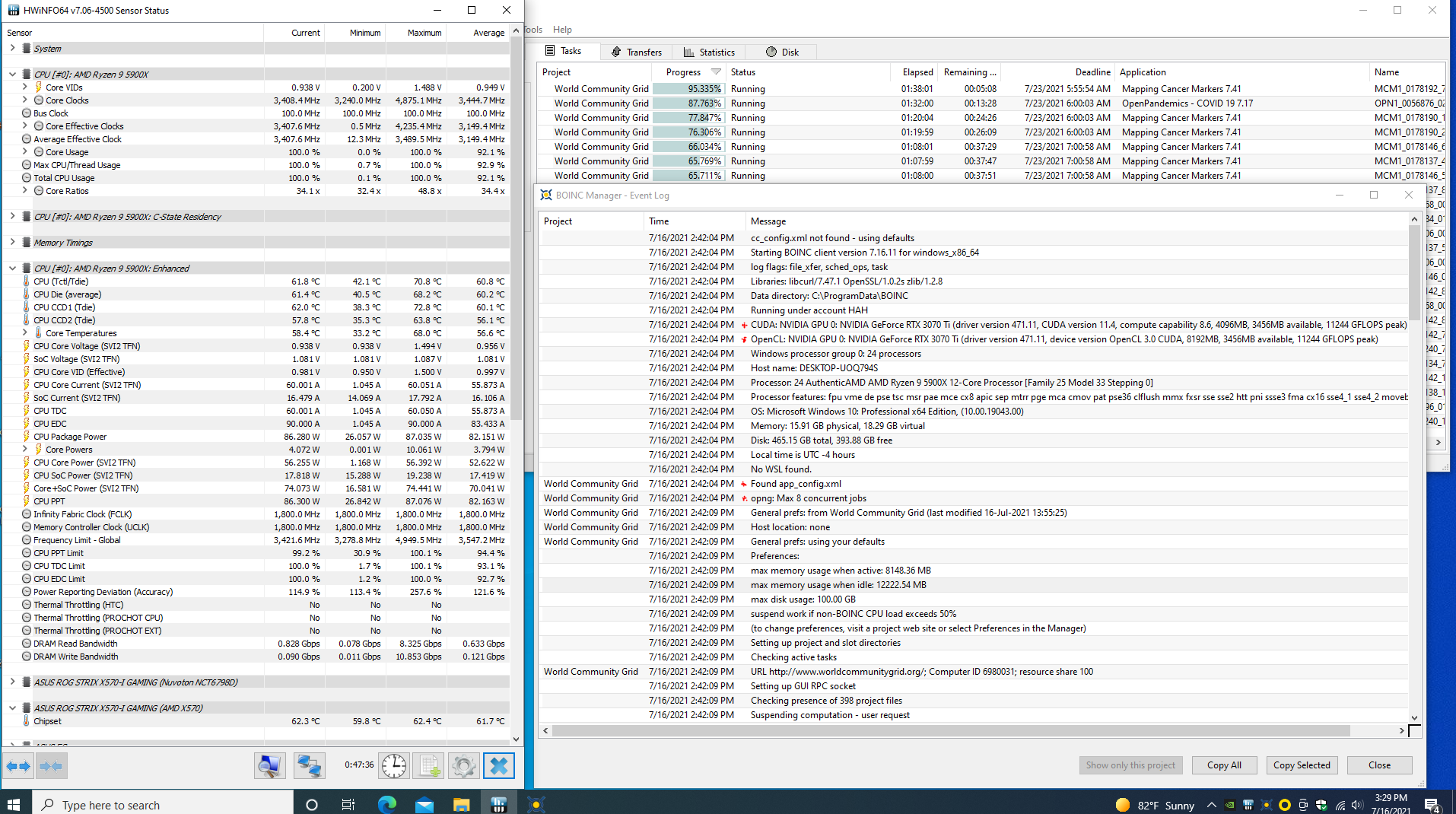Viewport: 1456px width, 814px height.
Task: Sort tasks by Deadline column header
Action: point(1057,72)
